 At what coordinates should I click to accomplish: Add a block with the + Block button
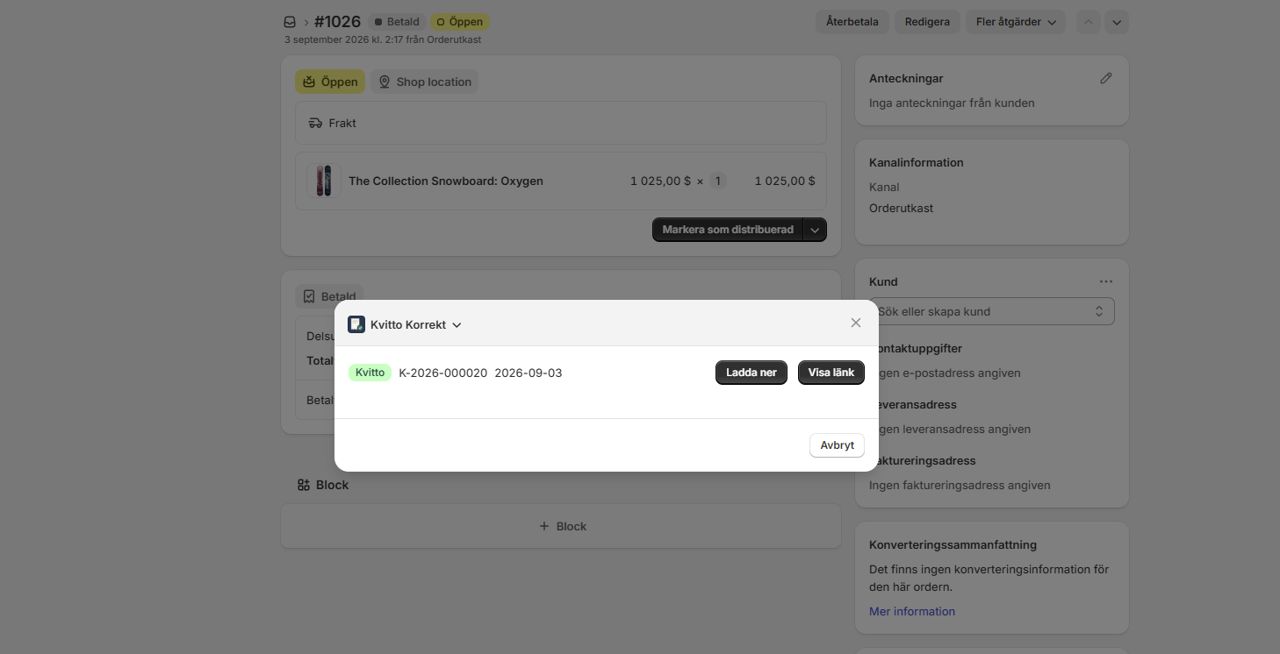point(561,526)
